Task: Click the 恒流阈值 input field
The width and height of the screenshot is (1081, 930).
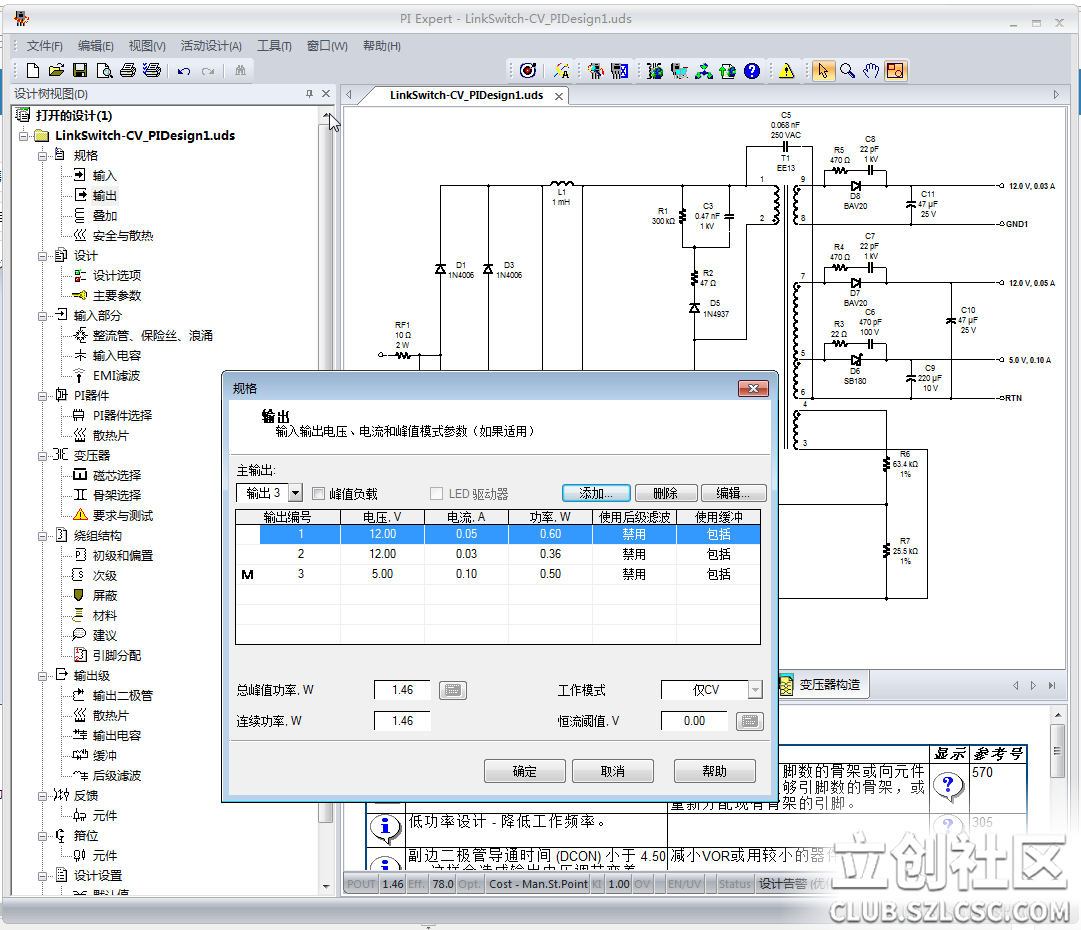Action: (694, 721)
